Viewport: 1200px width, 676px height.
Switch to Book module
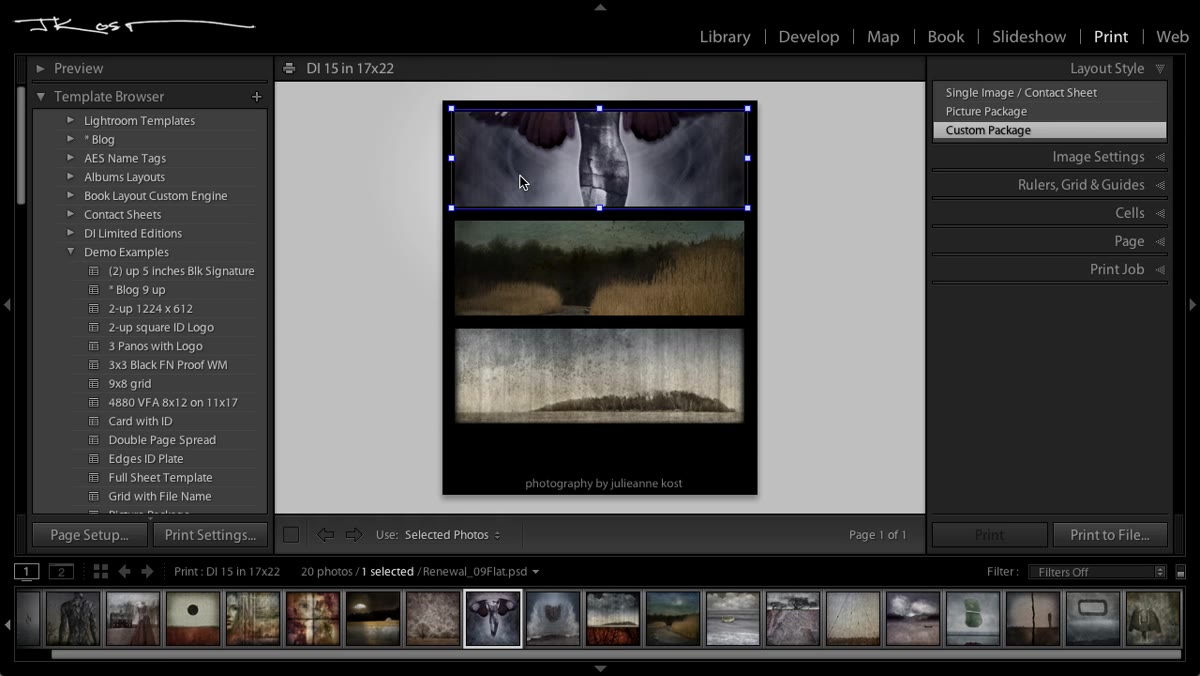pos(946,37)
